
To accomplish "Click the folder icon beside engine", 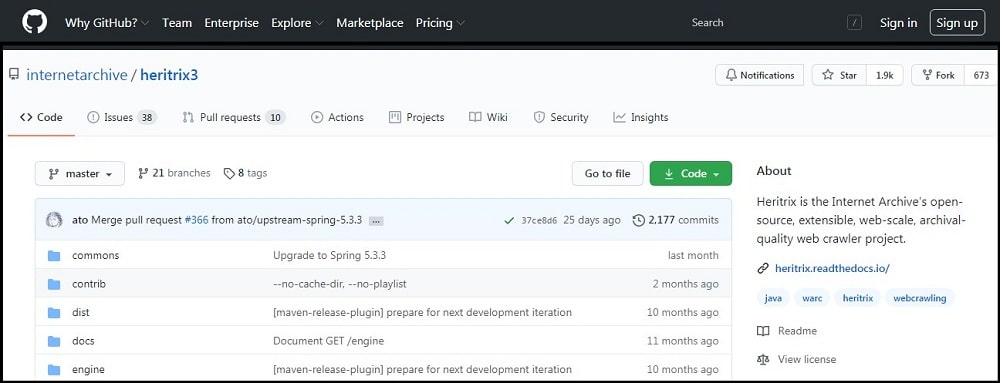I will tap(54, 370).
